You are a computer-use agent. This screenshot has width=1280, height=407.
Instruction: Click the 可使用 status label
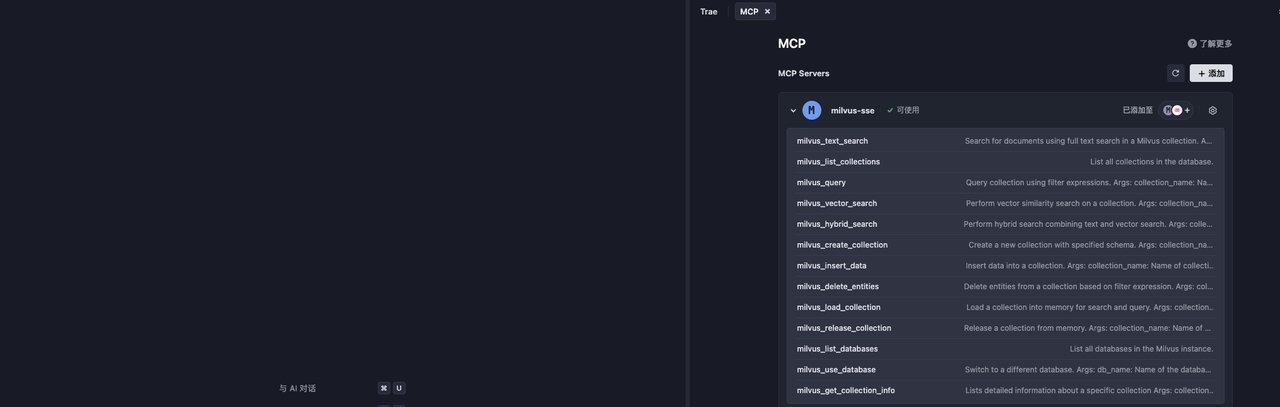(x=907, y=110)
